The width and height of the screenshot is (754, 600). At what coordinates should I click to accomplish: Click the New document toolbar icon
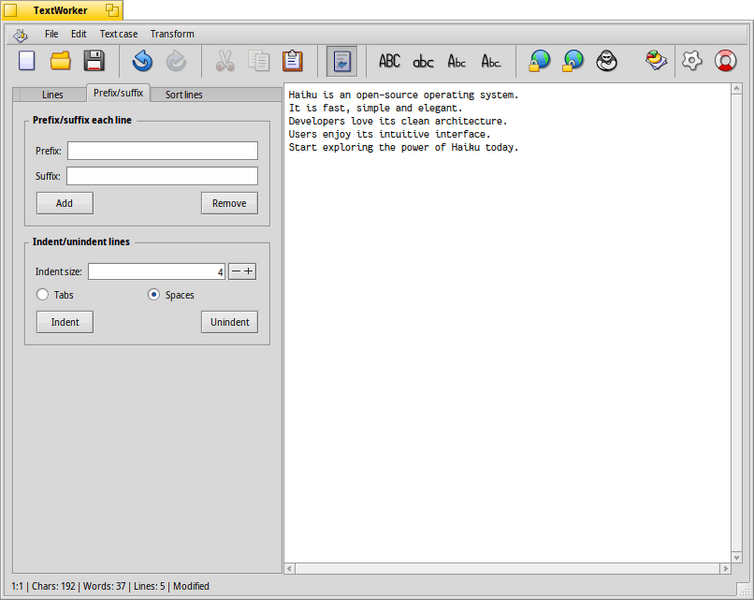[x=27, y=61]
